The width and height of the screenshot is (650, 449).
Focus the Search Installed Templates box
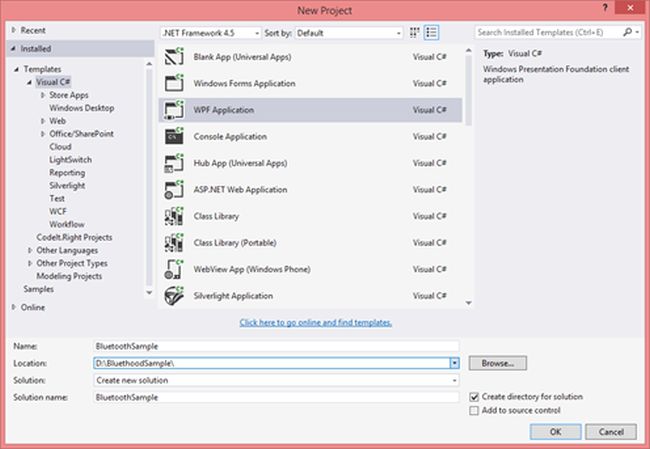(x=548, y=32)
